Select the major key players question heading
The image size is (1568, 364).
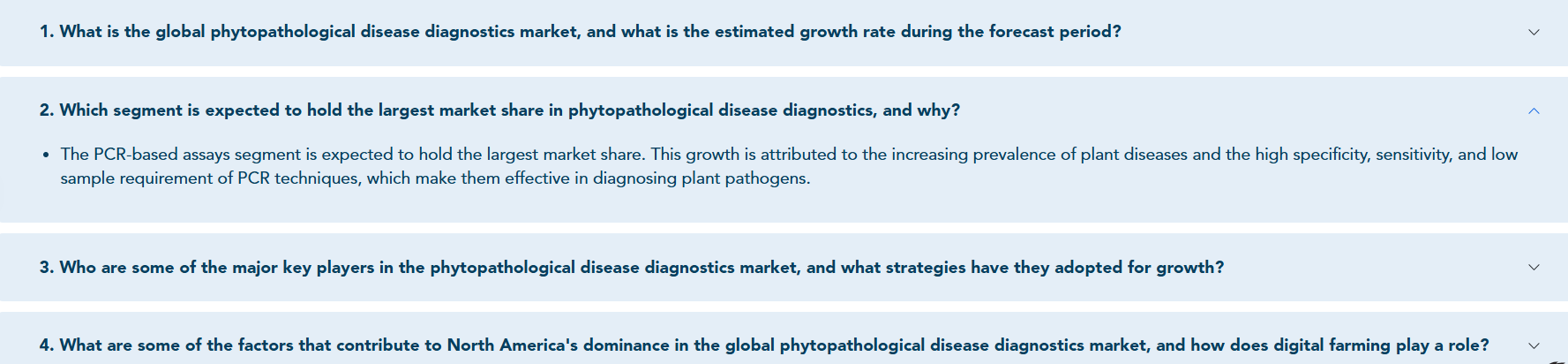[632, 267]
